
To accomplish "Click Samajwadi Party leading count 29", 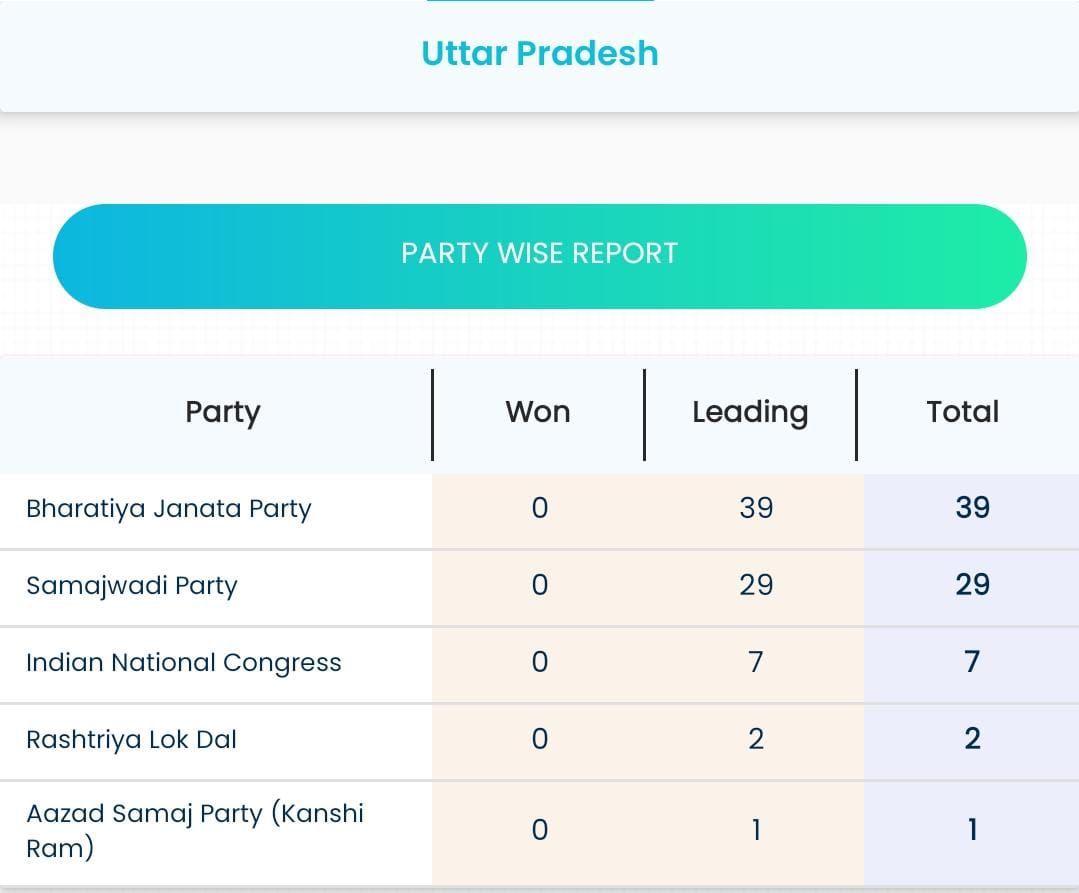I will click(756, 585).
